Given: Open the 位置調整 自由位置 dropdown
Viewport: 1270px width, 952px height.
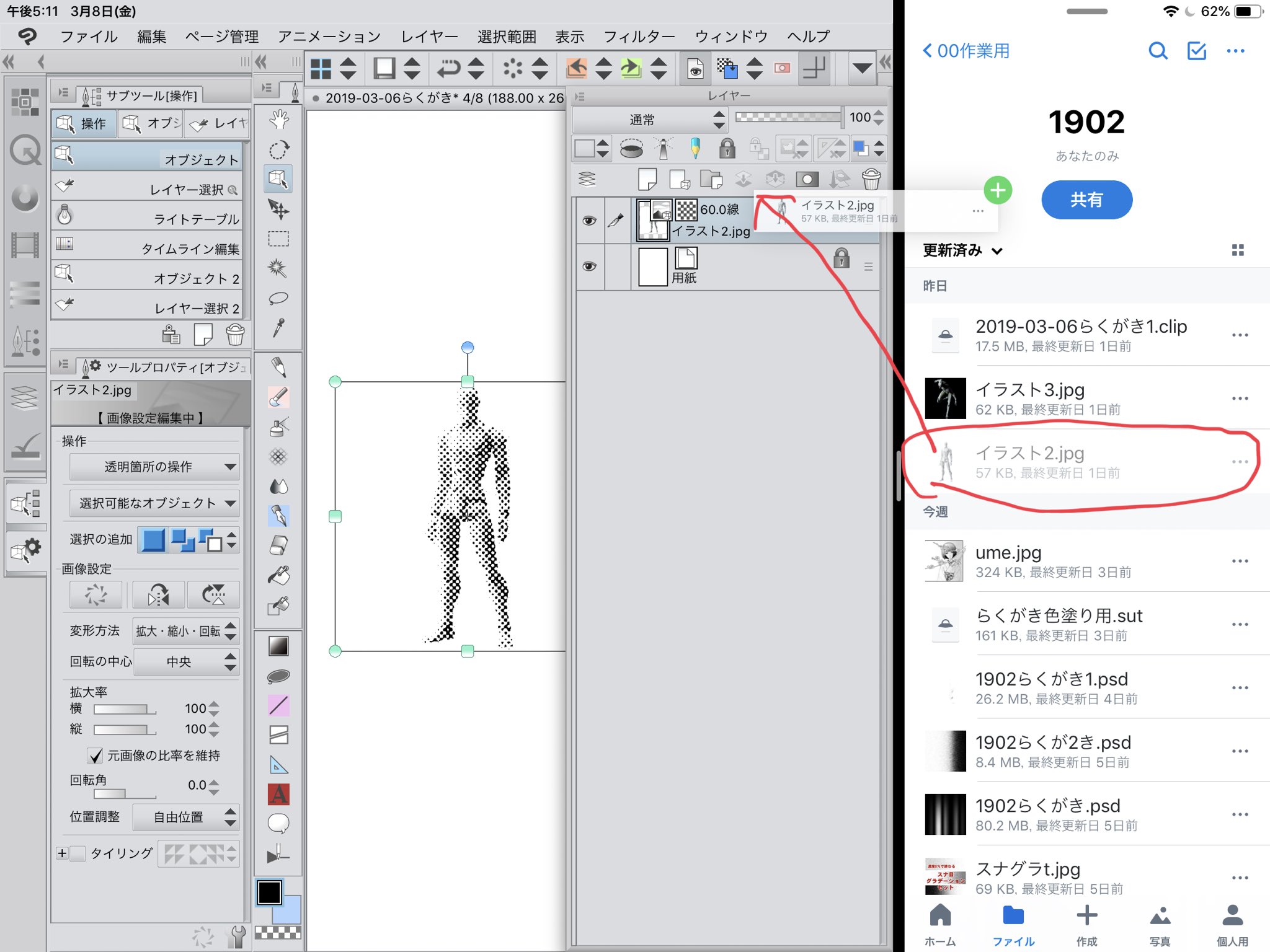Looking at the screenshot, I should [185, 817].
